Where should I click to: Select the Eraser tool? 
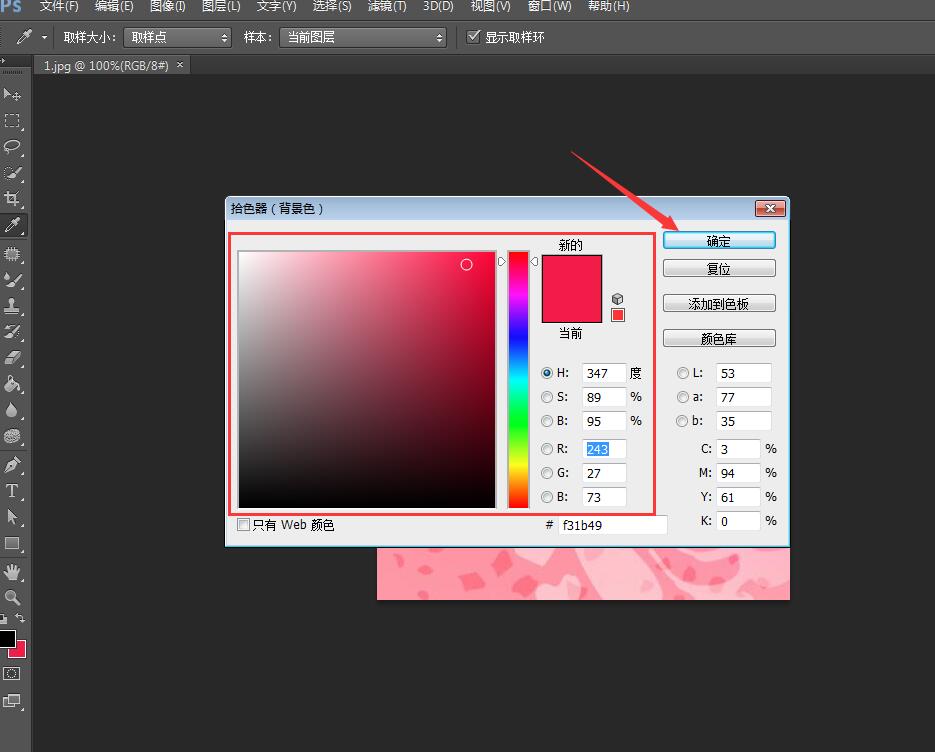(x=12, y=358)
